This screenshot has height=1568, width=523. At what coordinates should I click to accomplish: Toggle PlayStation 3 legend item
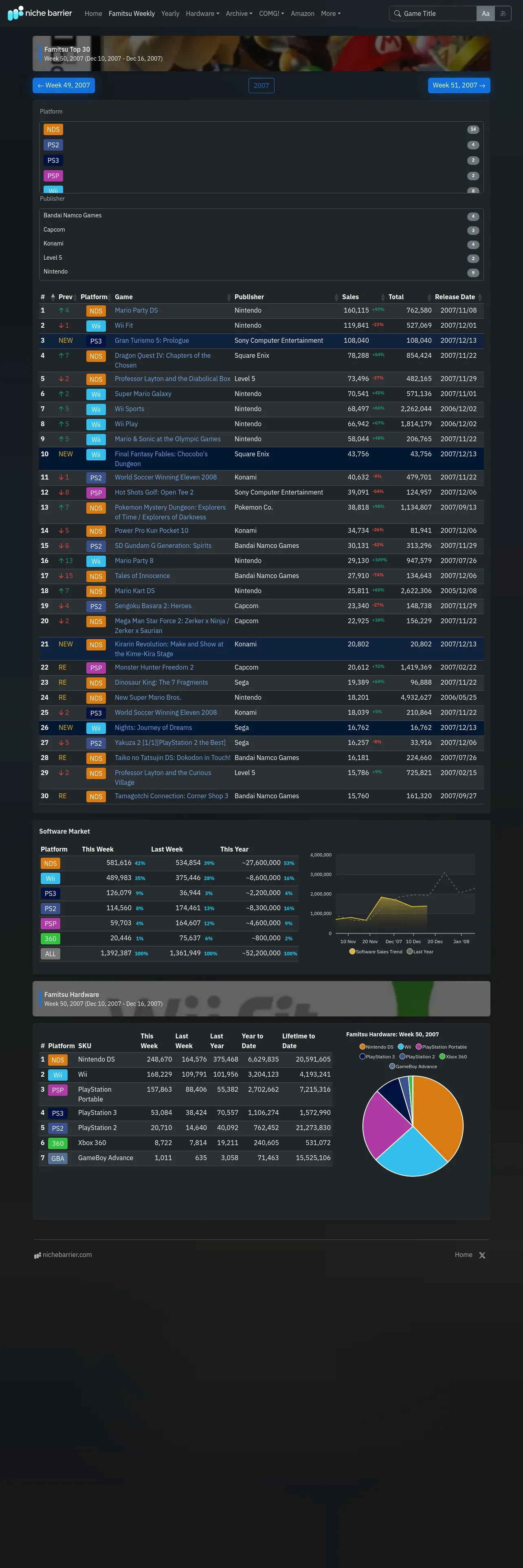coord(377,1057)
